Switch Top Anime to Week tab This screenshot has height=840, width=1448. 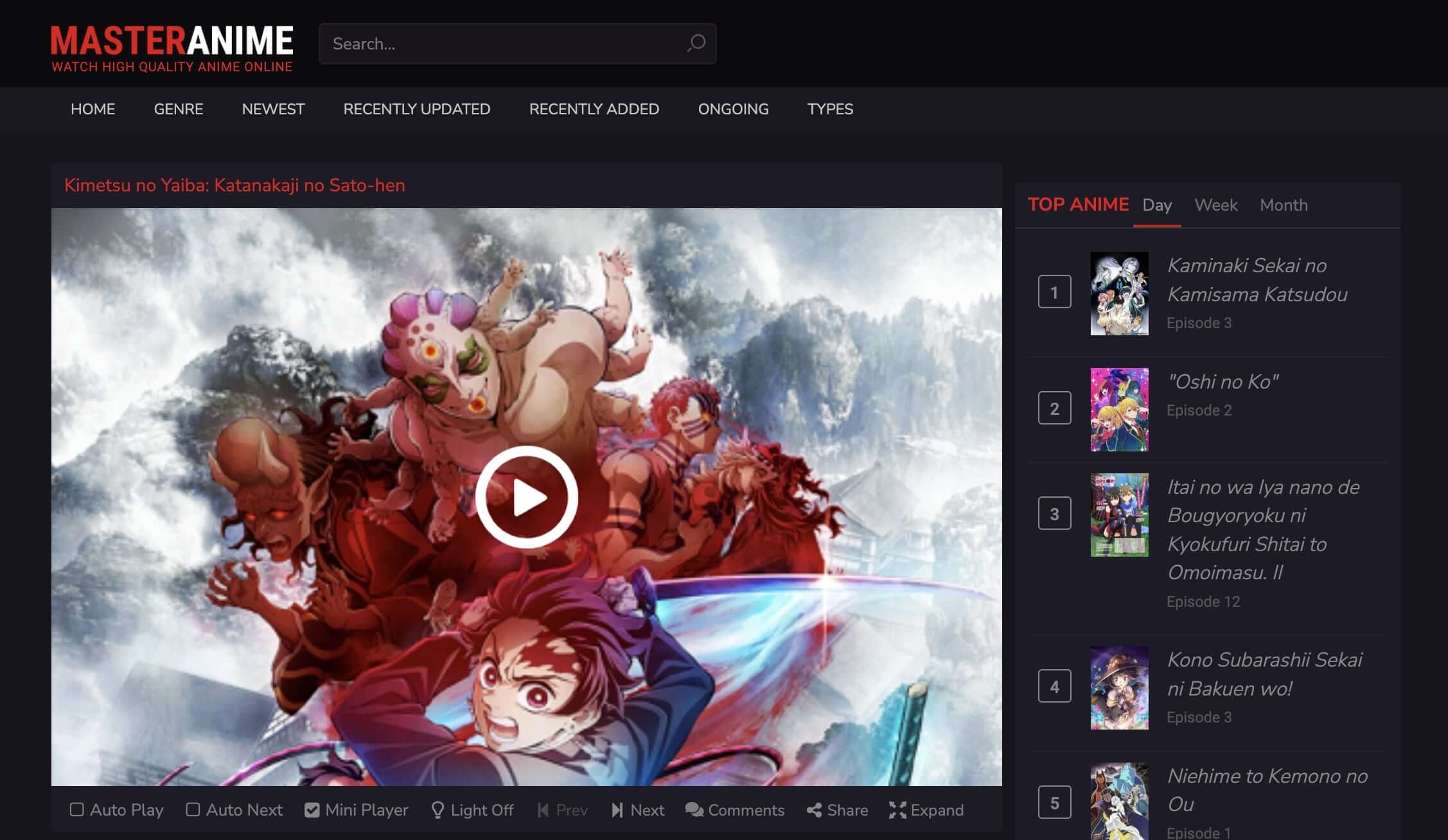(x=1215, y=205)
